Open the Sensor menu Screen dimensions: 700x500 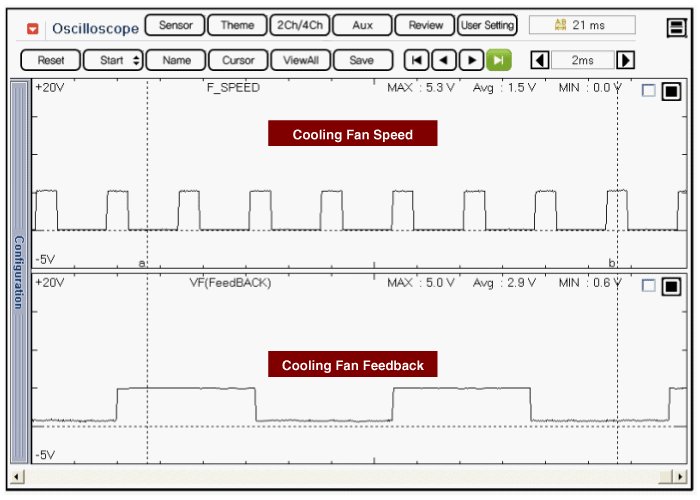coord(174,25)
